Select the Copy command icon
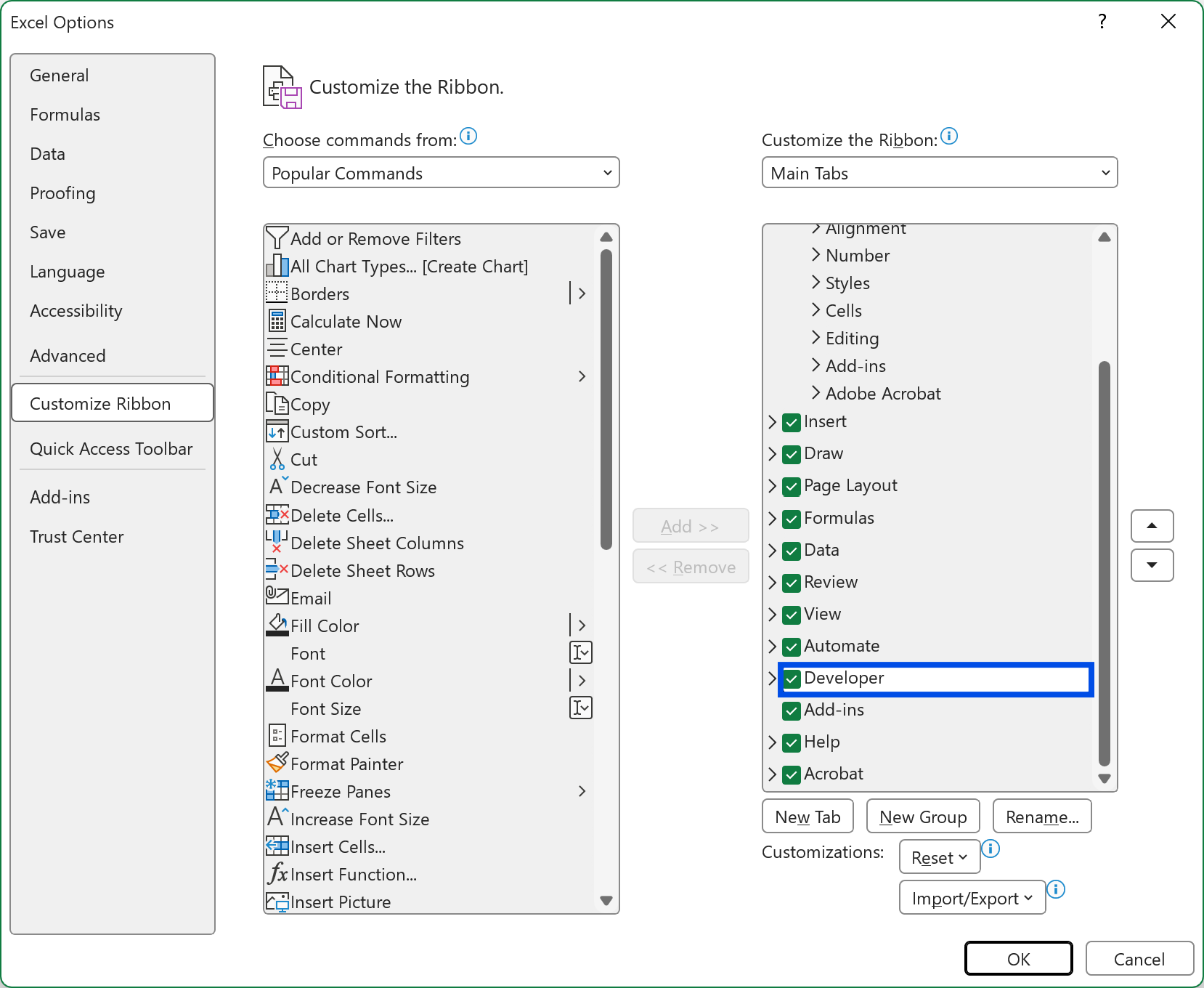 coord(277,404)
